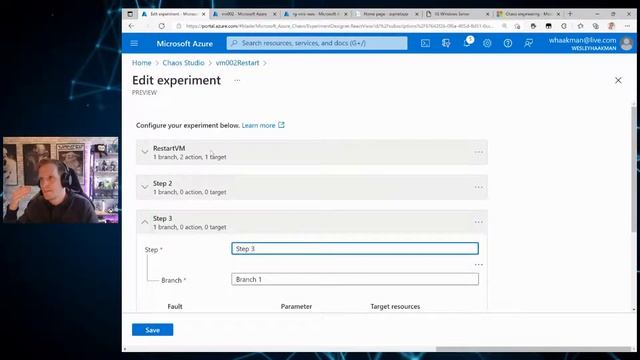This screenshot has height=360, width=640.
Task: Expand Step 2 section
Action: [144, 187]
